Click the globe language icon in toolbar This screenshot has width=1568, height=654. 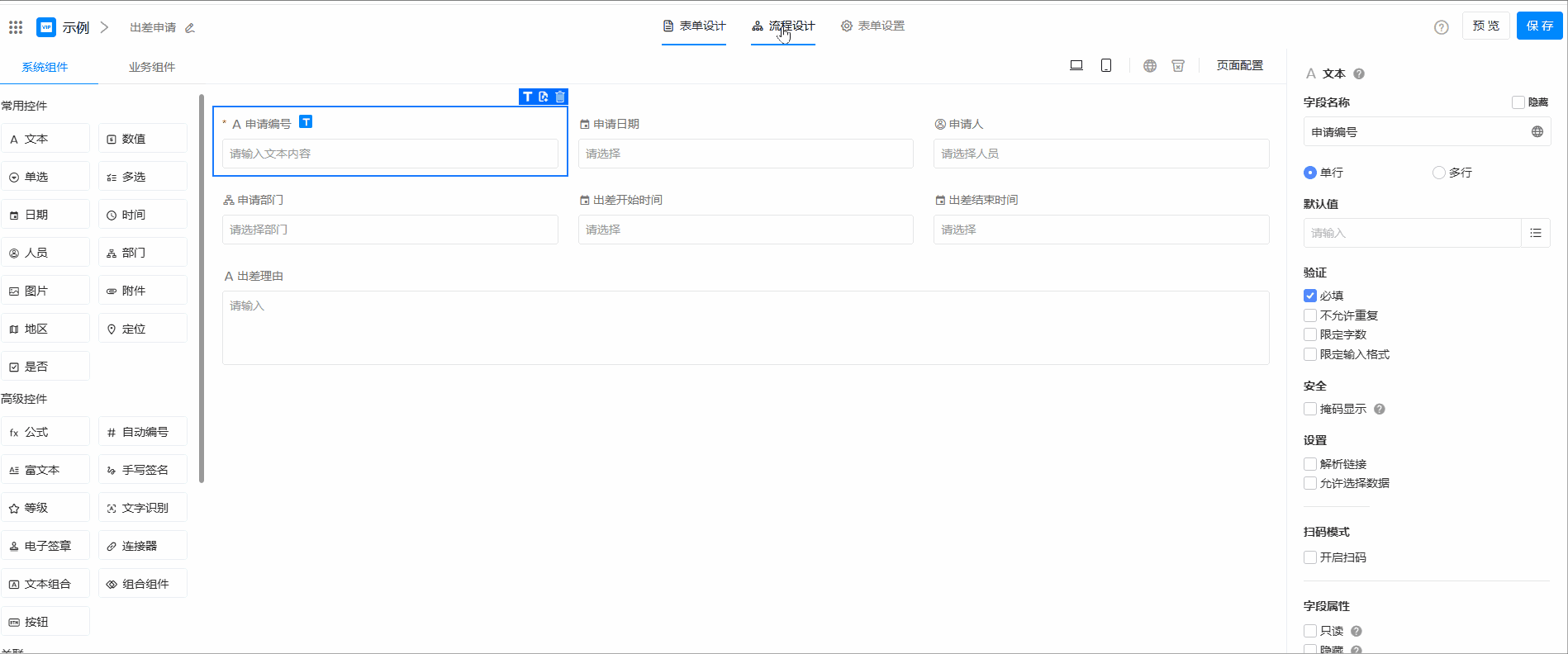coord(1150,65)
